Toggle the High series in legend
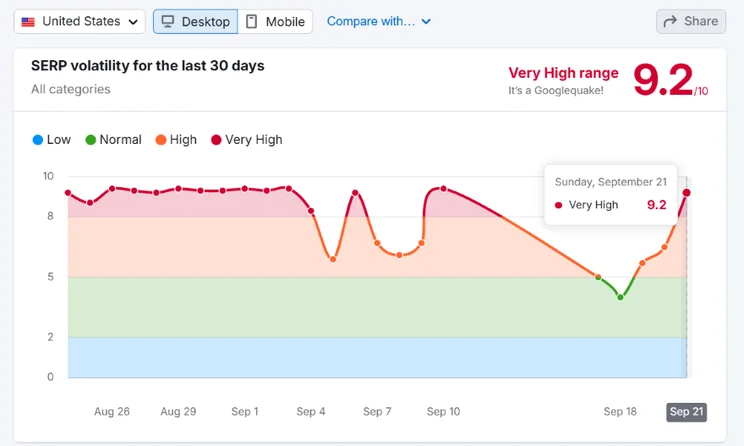The width and height of the screenshot is (744, 446). pyautogui.click(x=176, y=140)
